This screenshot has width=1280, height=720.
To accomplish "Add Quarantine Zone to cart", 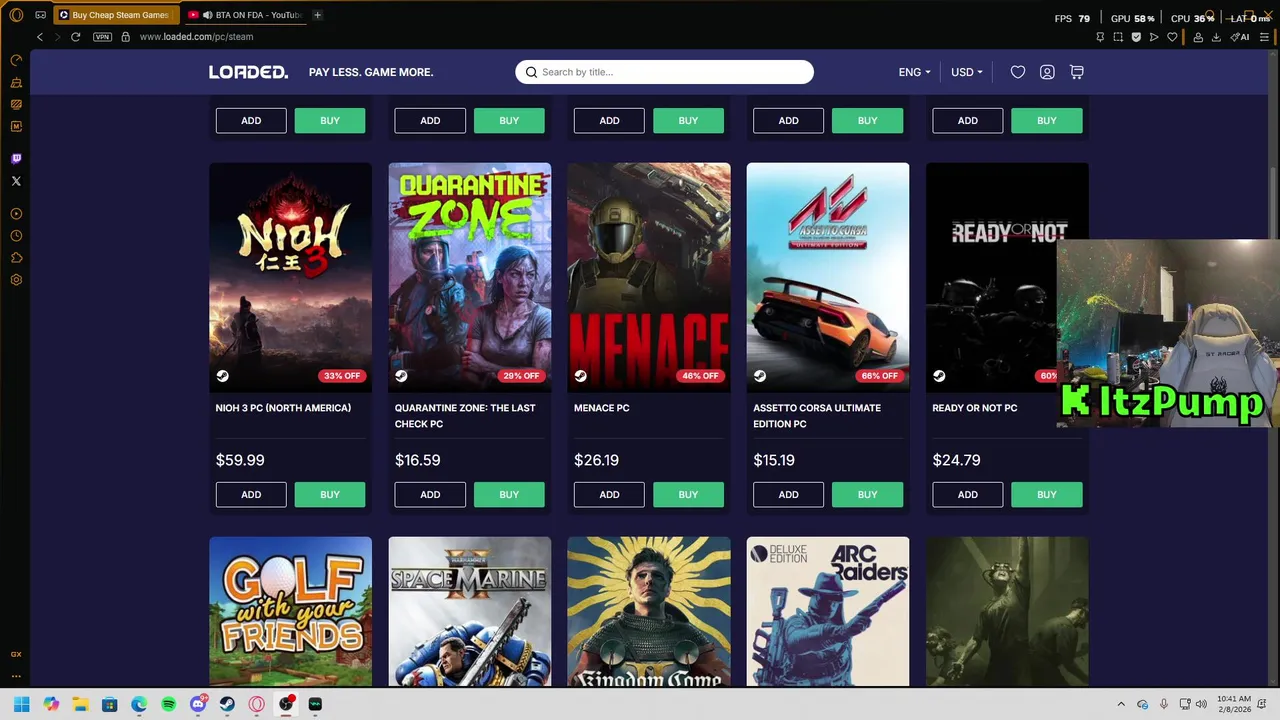I will pyautogui.click(x=430, y=495).
